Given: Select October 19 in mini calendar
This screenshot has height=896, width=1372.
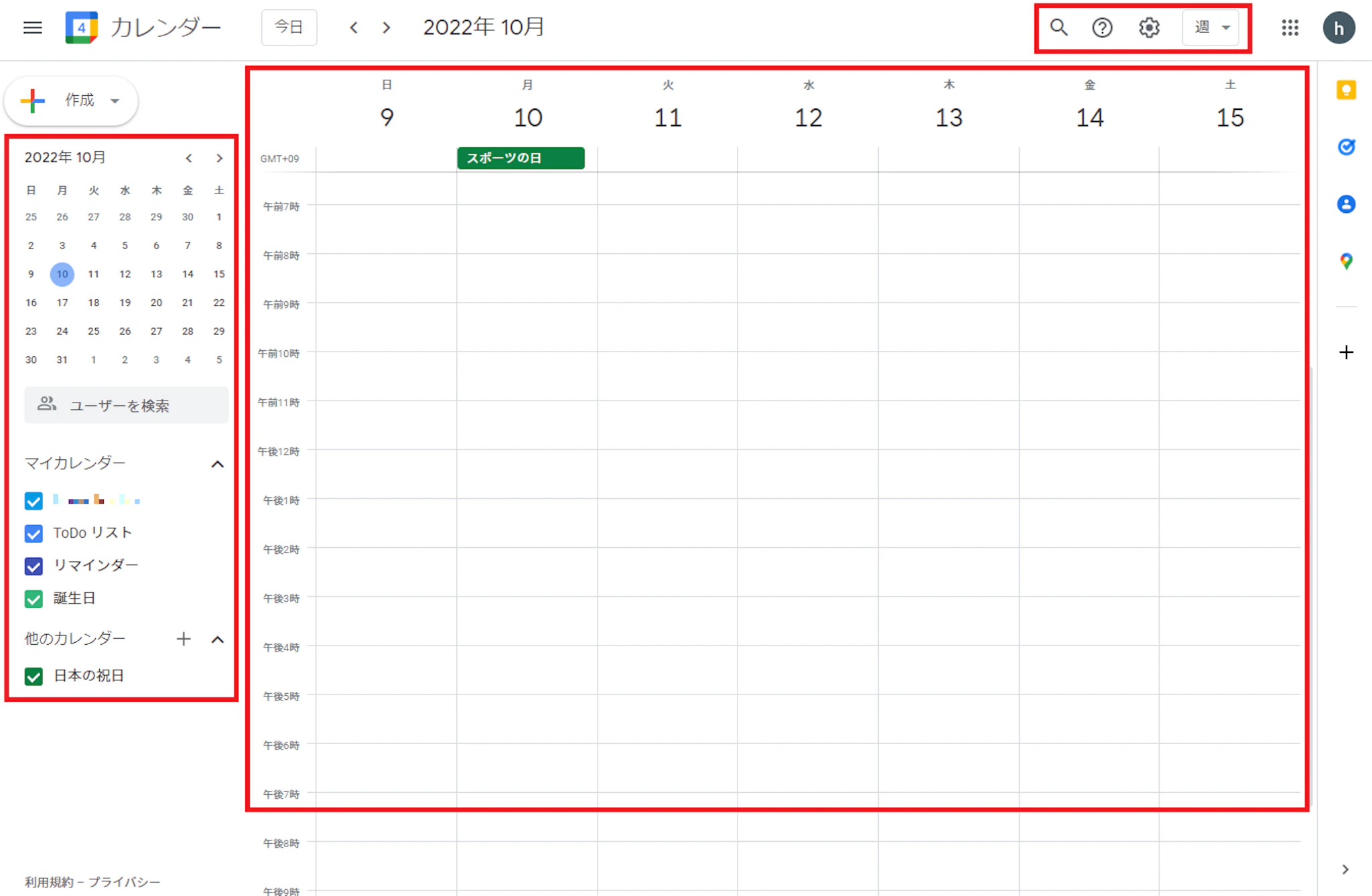Looking at the screenshot, I should coord(125,303).
